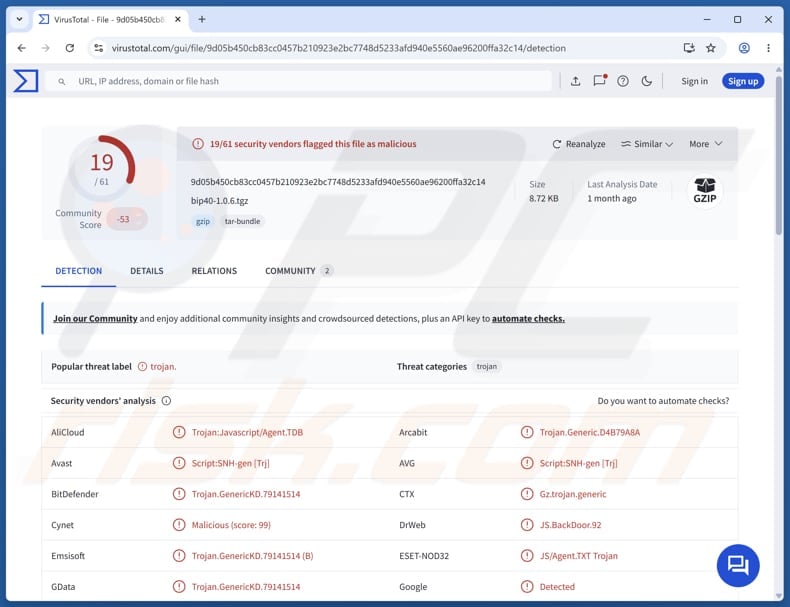Click the 1 month ago analysis date
This screenshot has width=790, height=607.
tap(612, 198)
